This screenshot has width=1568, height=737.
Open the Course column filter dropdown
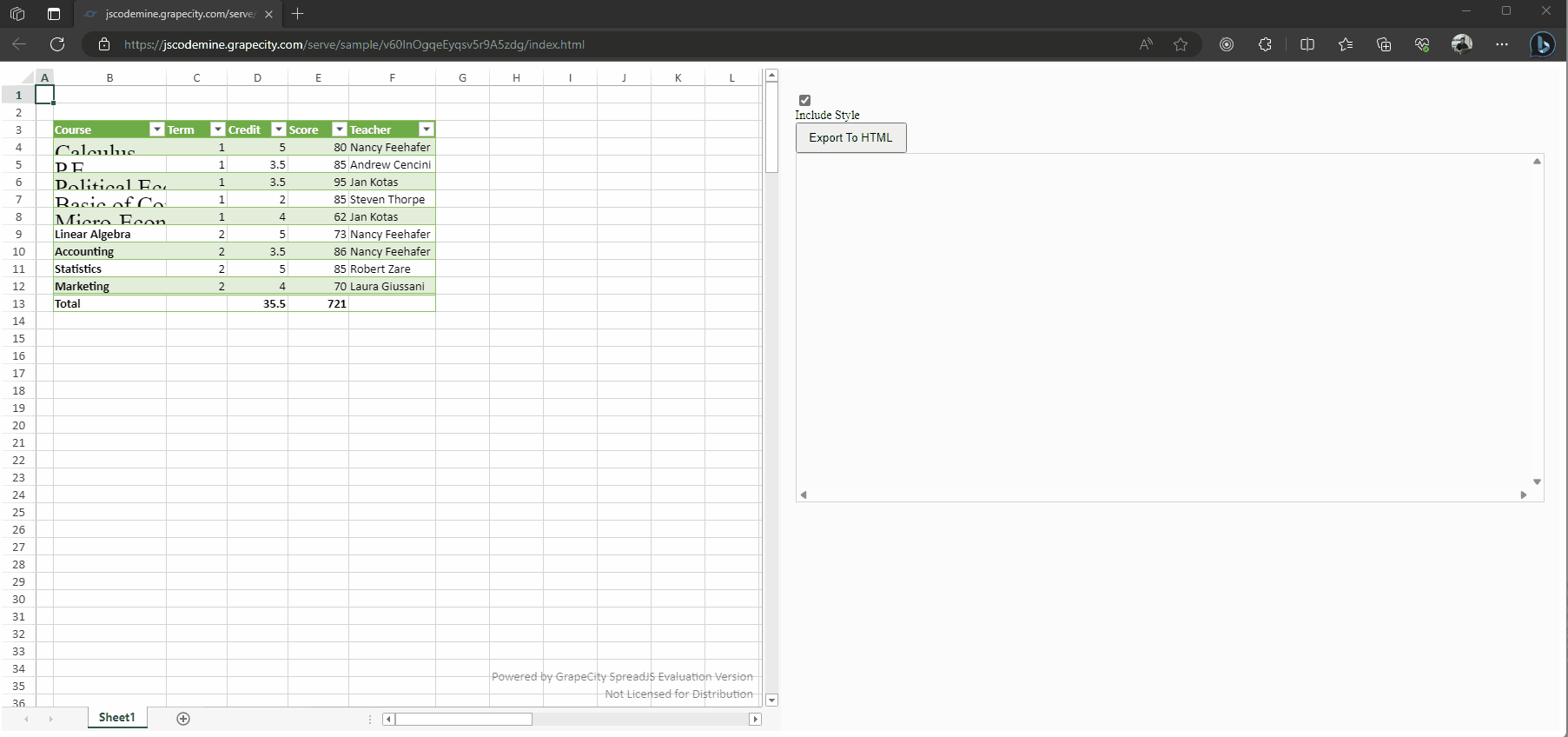coord(157,129)
